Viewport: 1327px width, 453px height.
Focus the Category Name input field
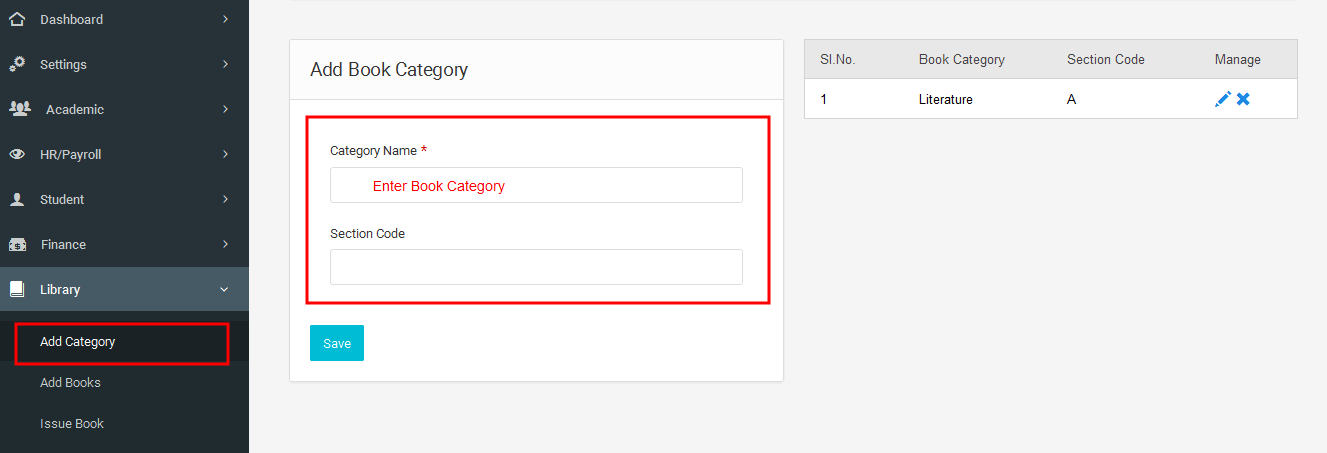536,185
